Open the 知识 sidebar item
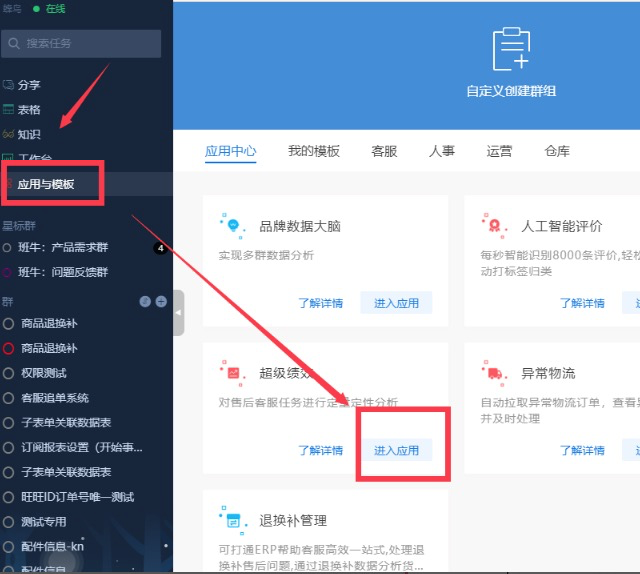The height and width of the screenshot is (574, 640). pos(29,134)
